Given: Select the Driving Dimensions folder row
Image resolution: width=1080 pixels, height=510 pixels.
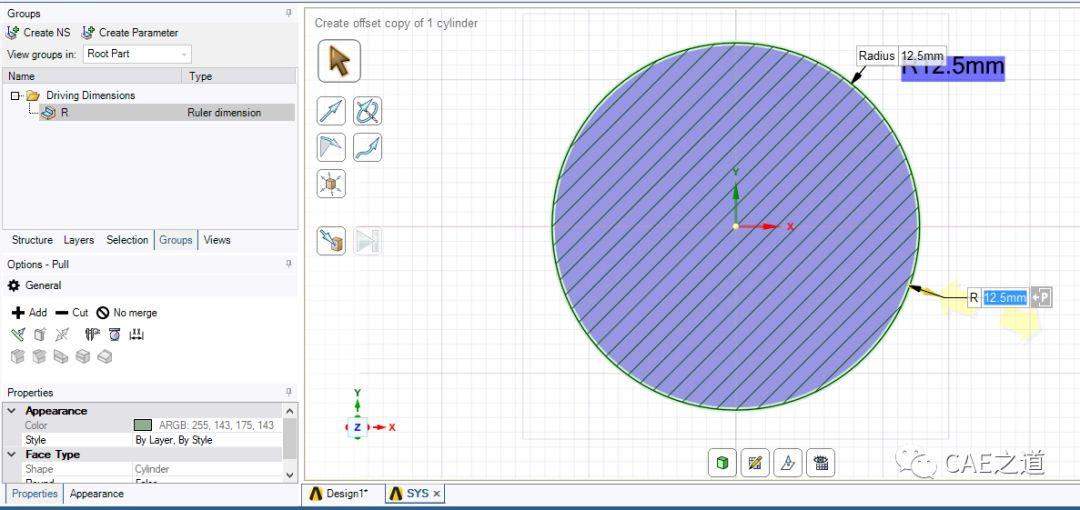Looking at the screenshot, I should (x=149, y=95).
